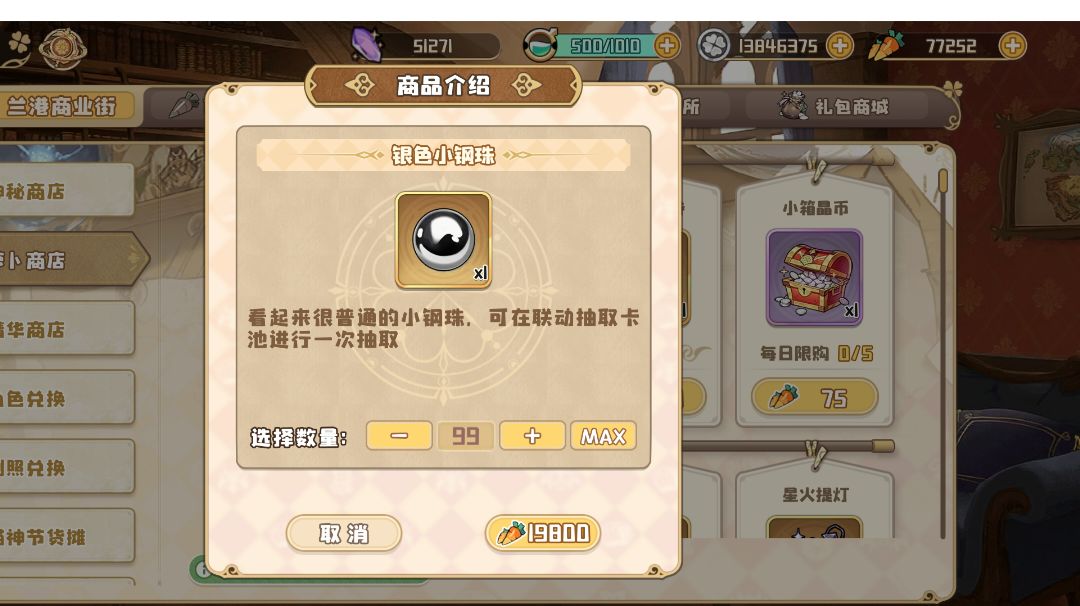Cancel the purchase with 取消

(x=344, y=533)
